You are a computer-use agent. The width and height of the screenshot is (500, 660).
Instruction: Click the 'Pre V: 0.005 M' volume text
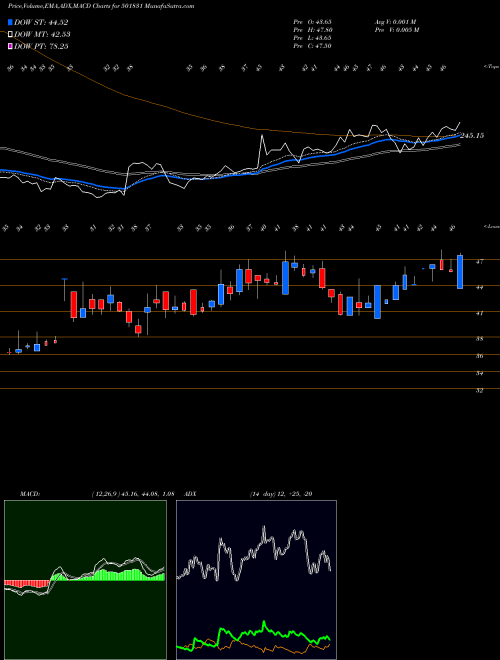[396, 30]
